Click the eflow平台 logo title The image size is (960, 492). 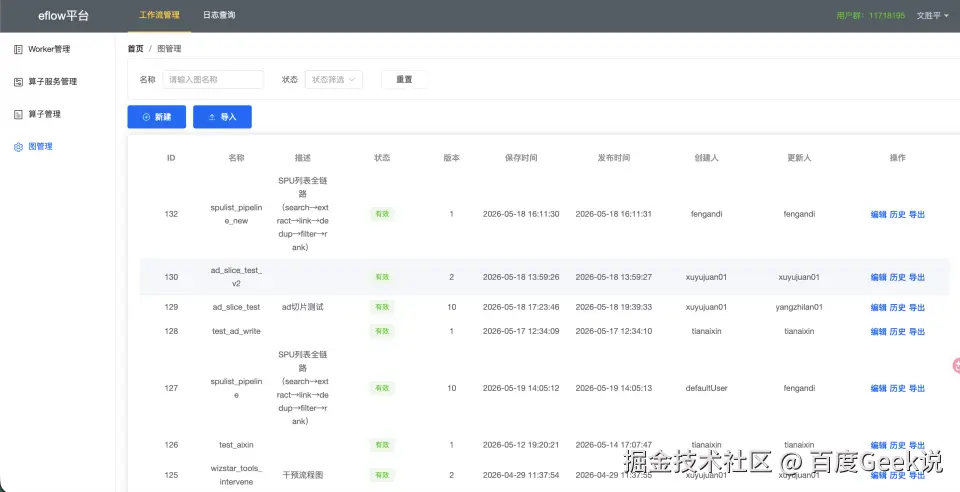(x=63, y=16)
